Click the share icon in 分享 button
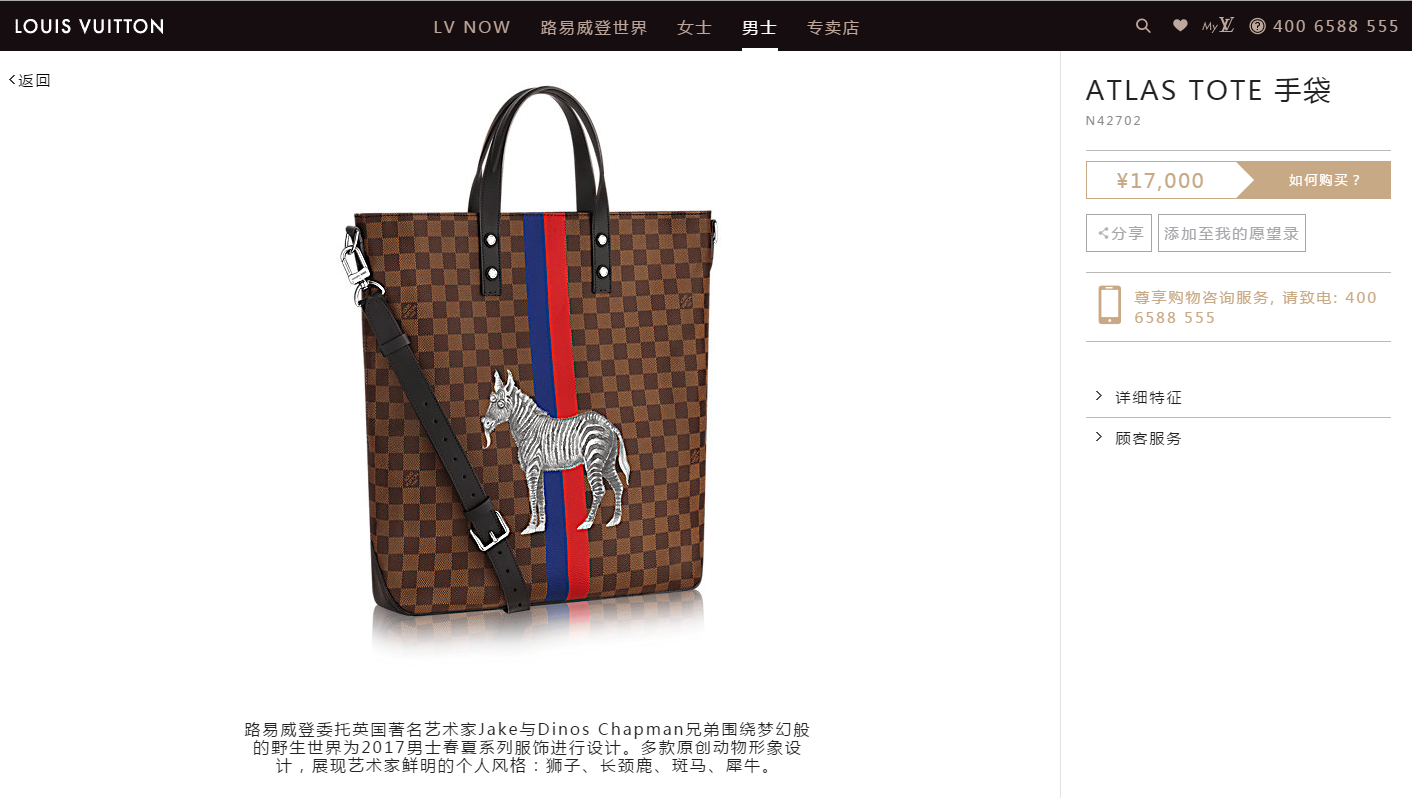 click(x=1103, y=233)
